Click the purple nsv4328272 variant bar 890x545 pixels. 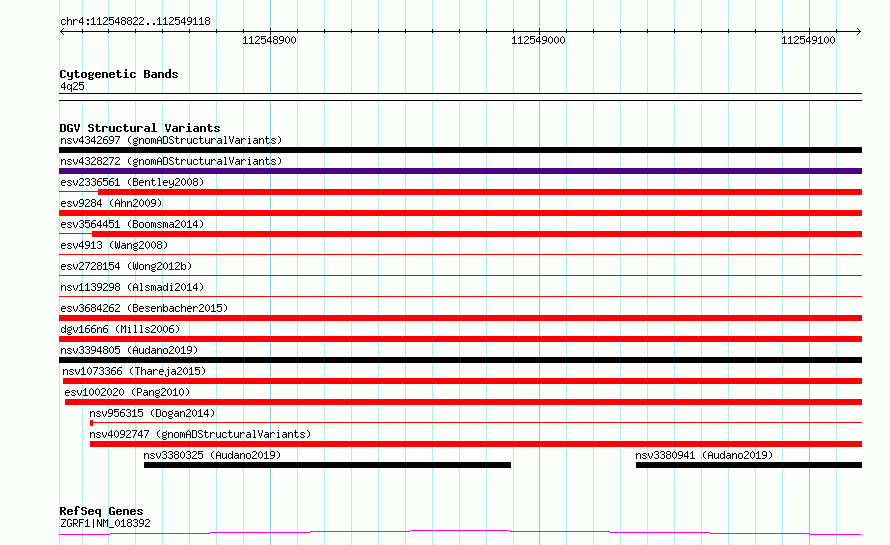tap(460, 171)
